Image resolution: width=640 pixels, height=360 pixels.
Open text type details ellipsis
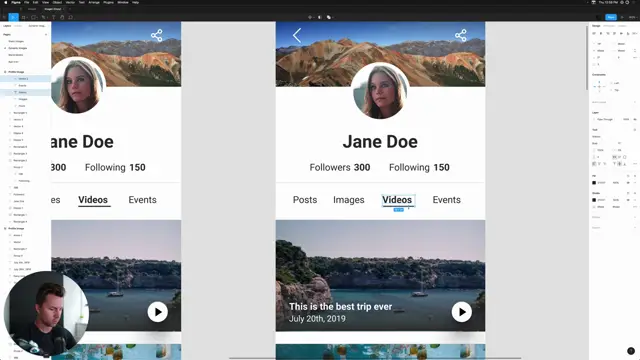[635, 164]
